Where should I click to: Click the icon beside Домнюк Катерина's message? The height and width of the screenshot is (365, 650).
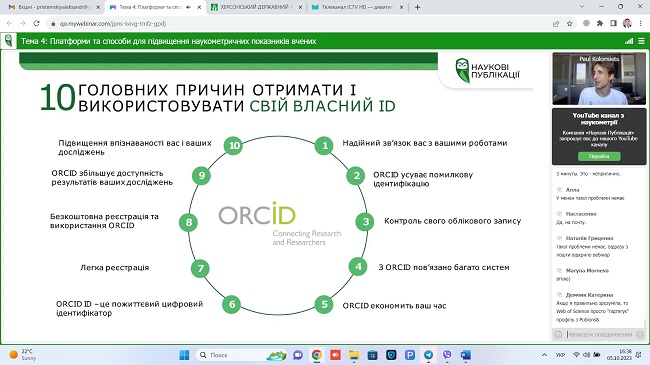[x=559, y=294]
